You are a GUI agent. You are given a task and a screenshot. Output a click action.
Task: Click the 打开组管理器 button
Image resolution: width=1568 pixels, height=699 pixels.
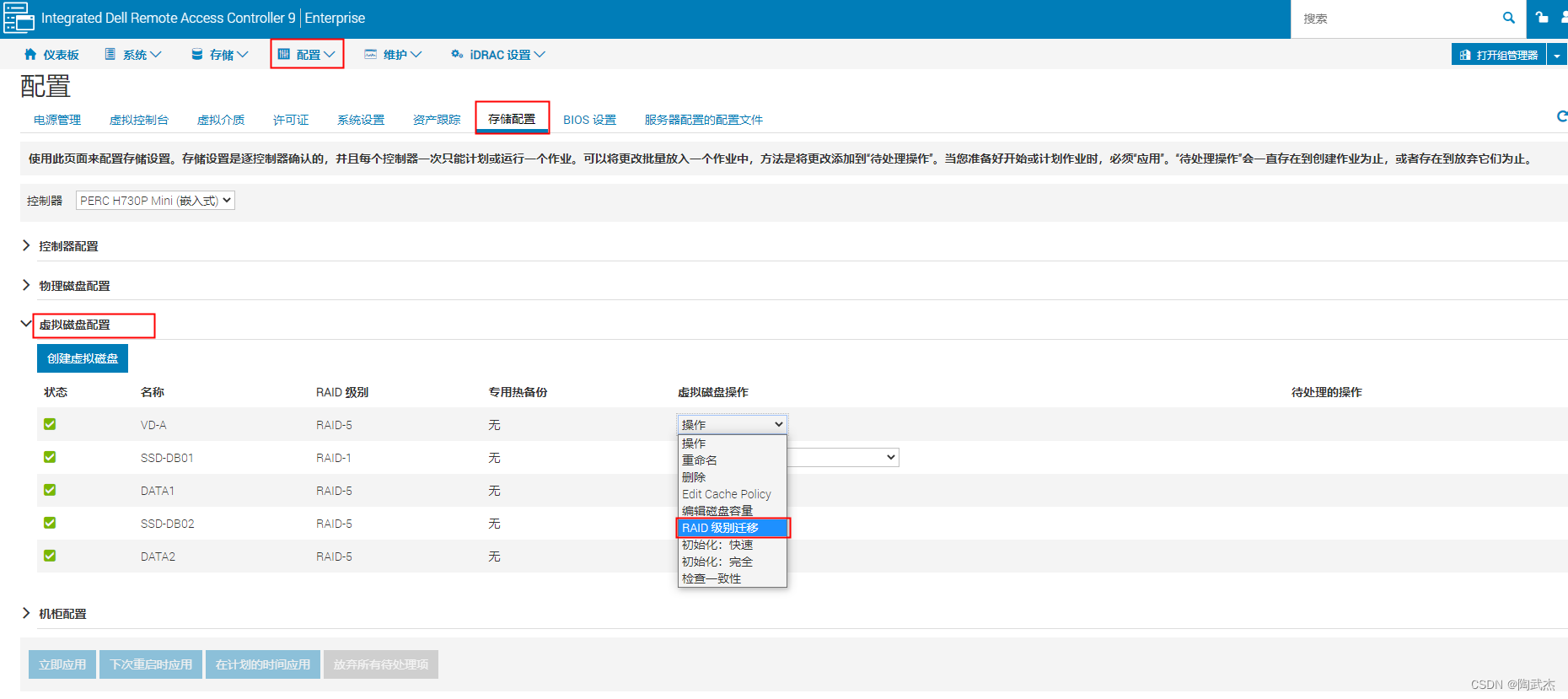(x=1499, y=55)
